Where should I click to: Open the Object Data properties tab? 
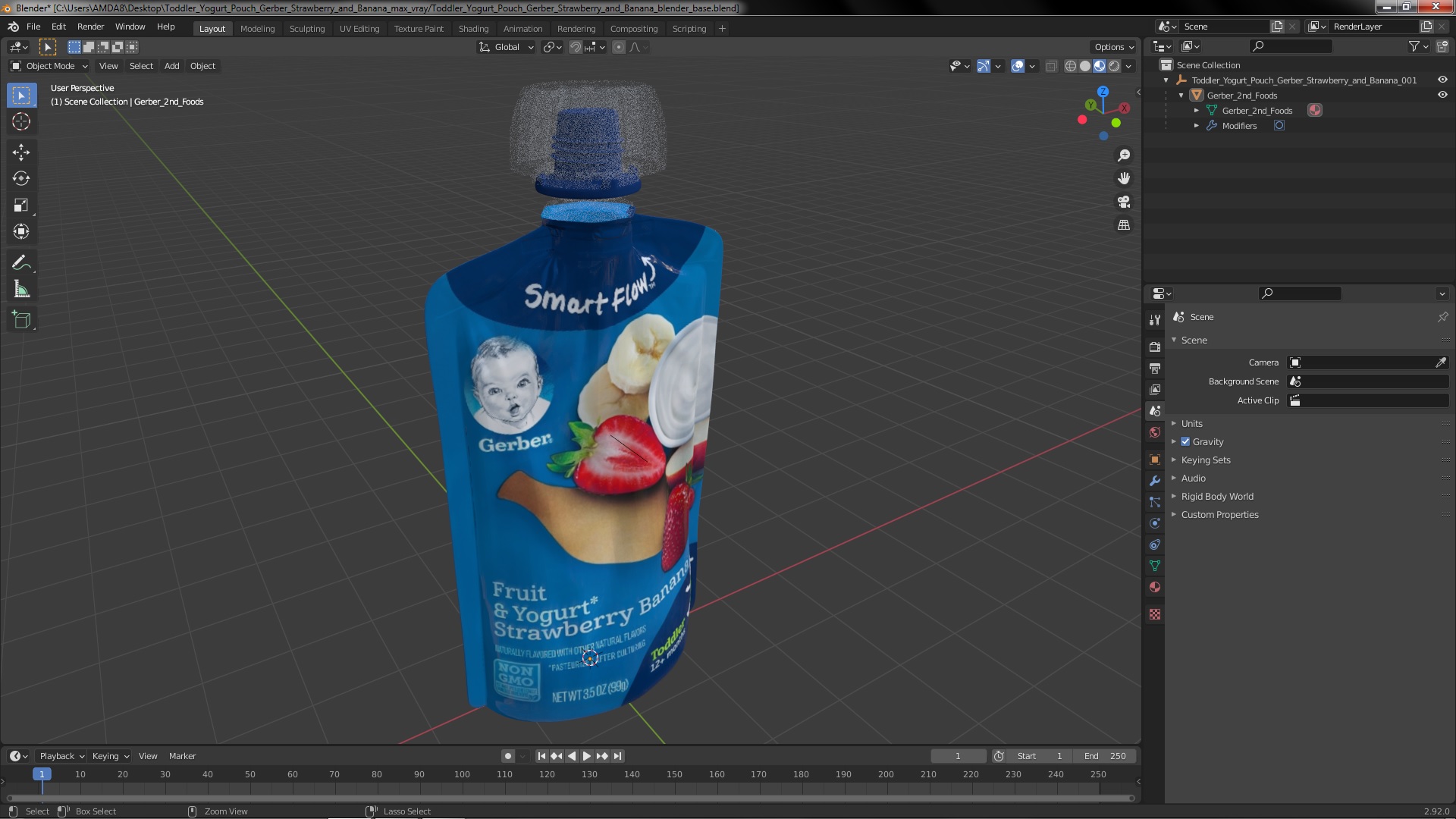[x=1155, y=566]
